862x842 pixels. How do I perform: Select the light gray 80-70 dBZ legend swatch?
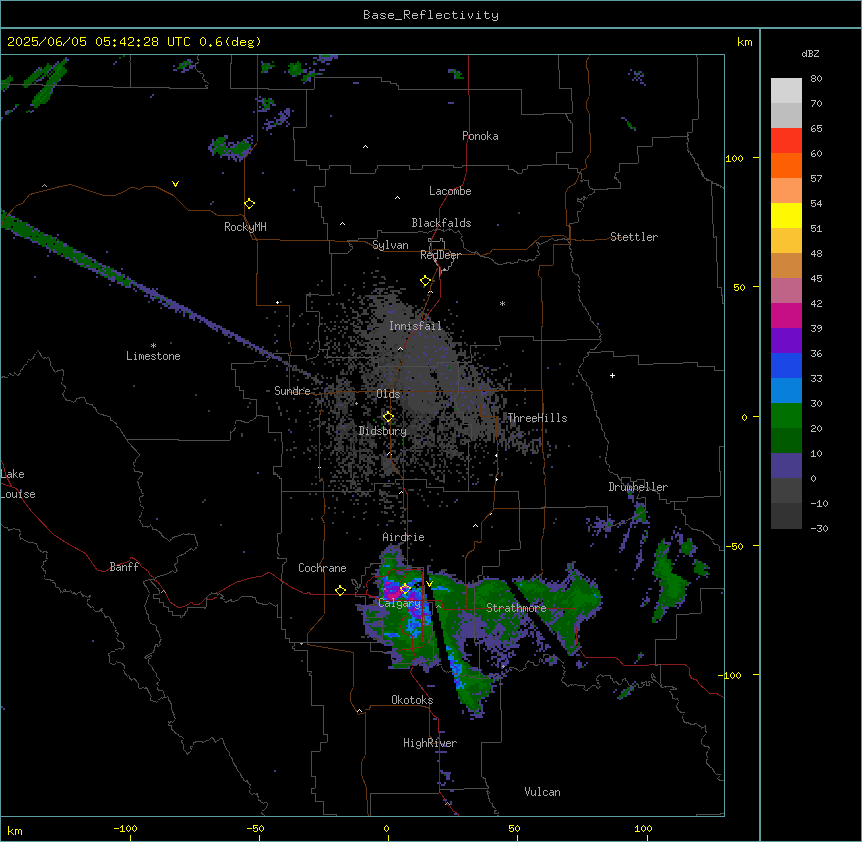pos(786,91)
